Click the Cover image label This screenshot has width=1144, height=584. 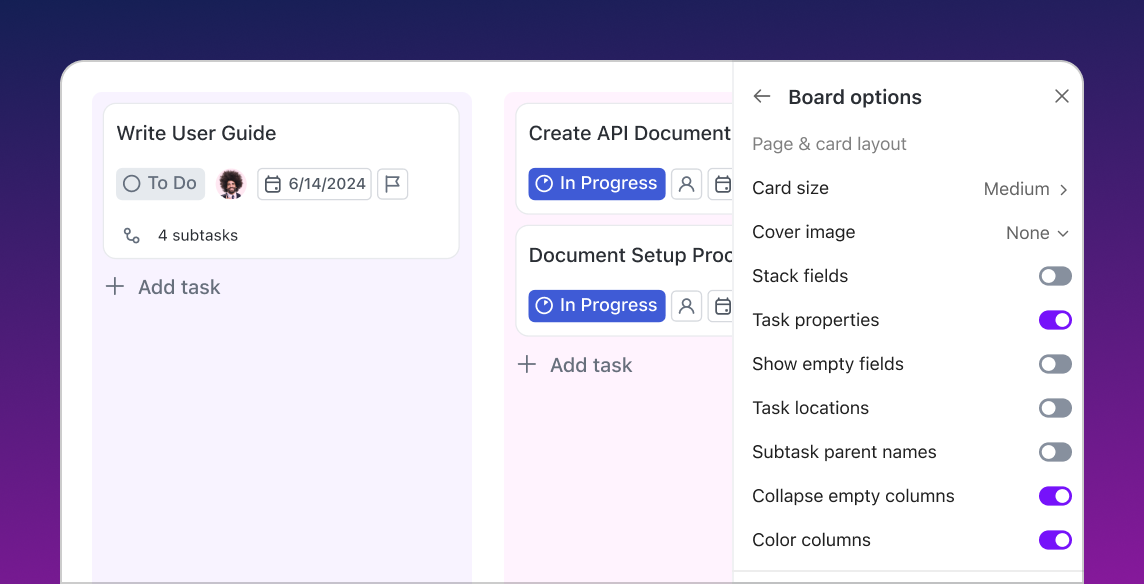[x=803, y=232]
